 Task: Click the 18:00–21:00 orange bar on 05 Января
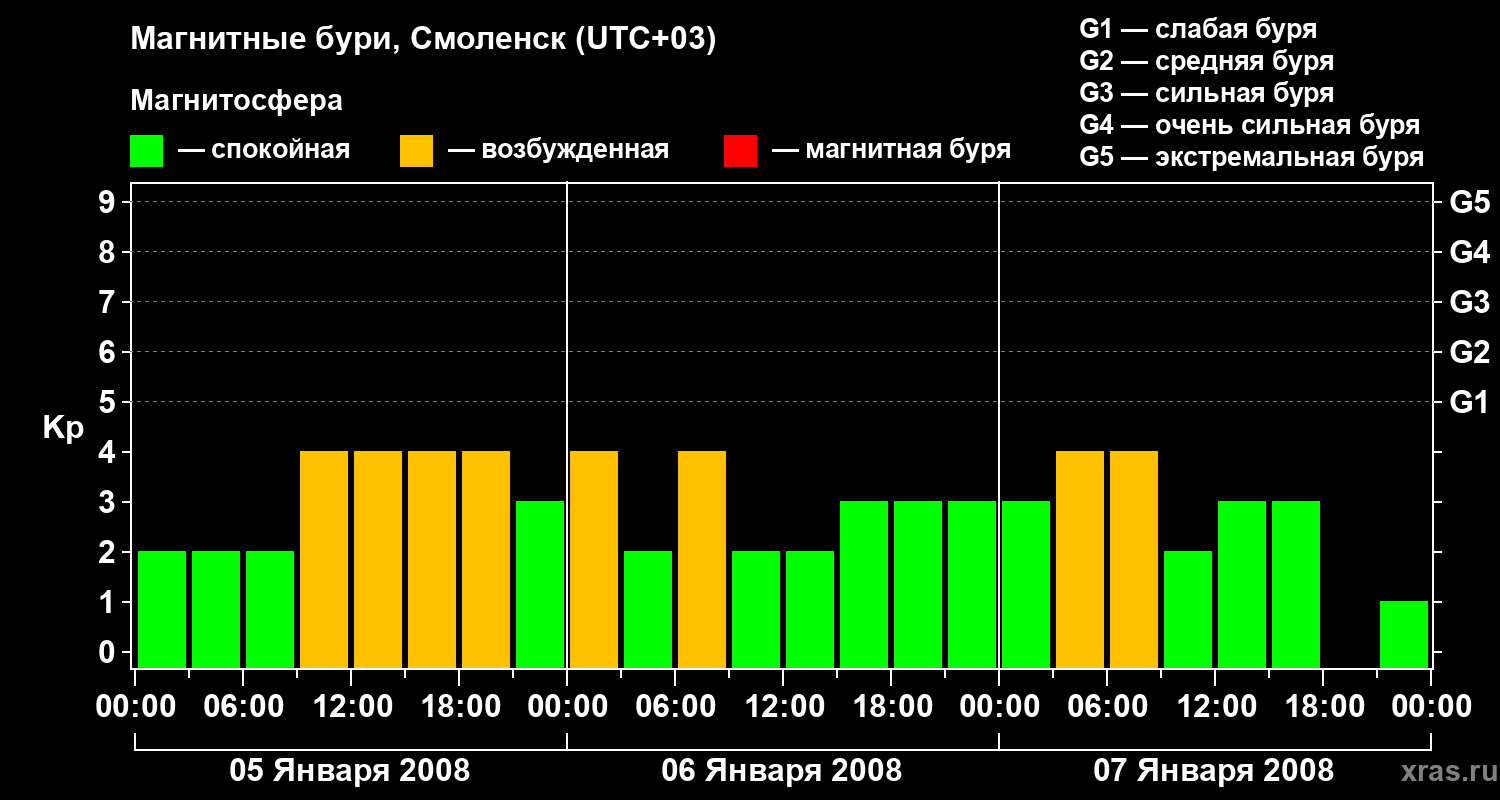point(486,559)
